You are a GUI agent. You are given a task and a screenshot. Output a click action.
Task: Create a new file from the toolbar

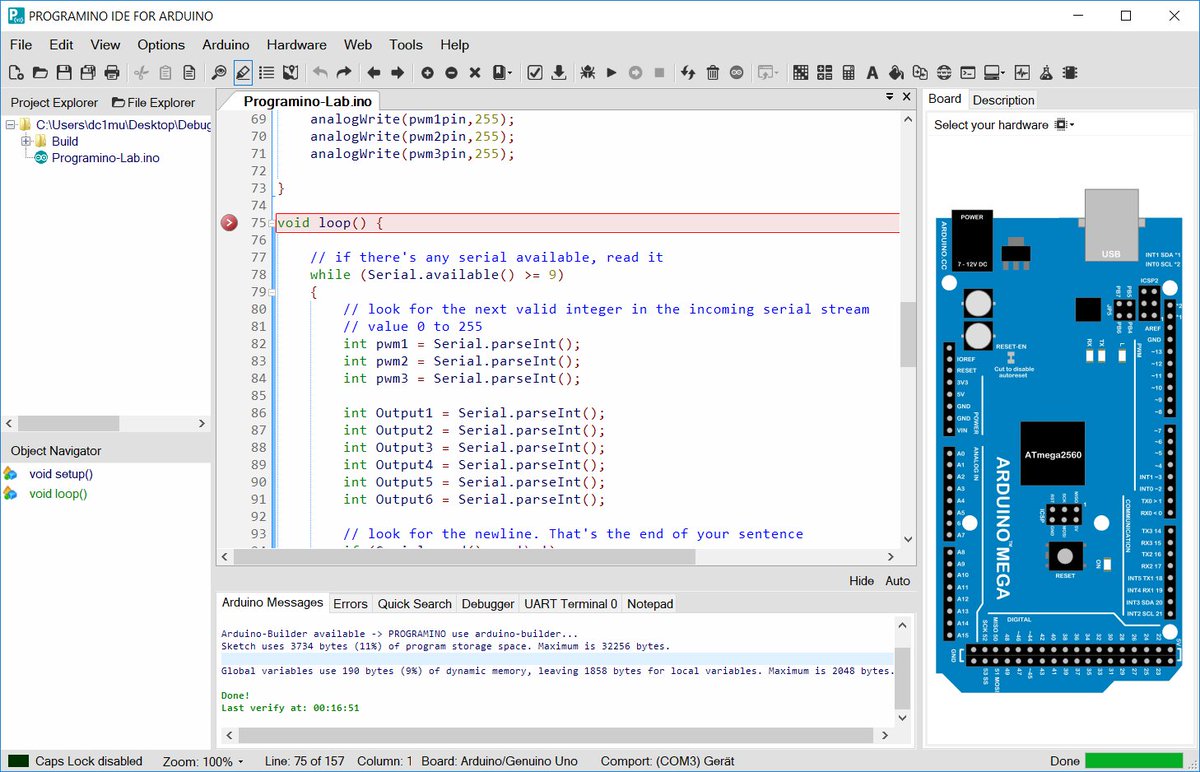(x=15, y=72)
